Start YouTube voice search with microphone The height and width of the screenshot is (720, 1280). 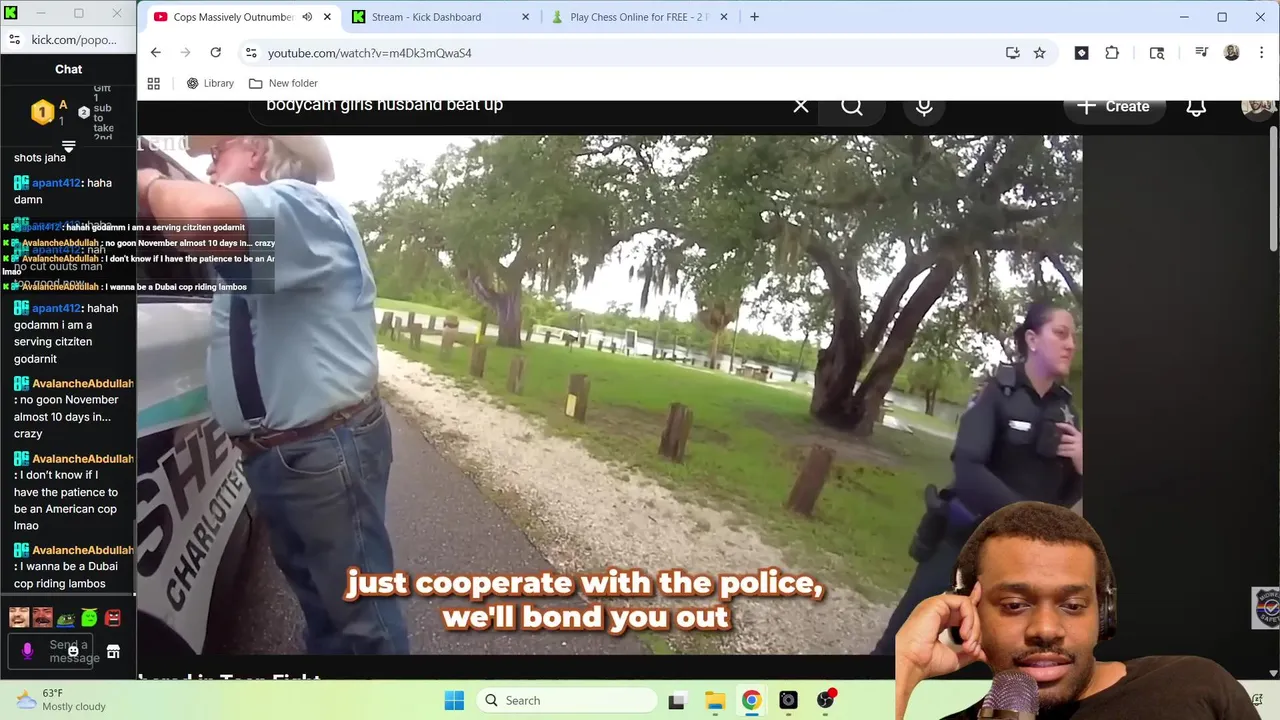coord(924,107)
